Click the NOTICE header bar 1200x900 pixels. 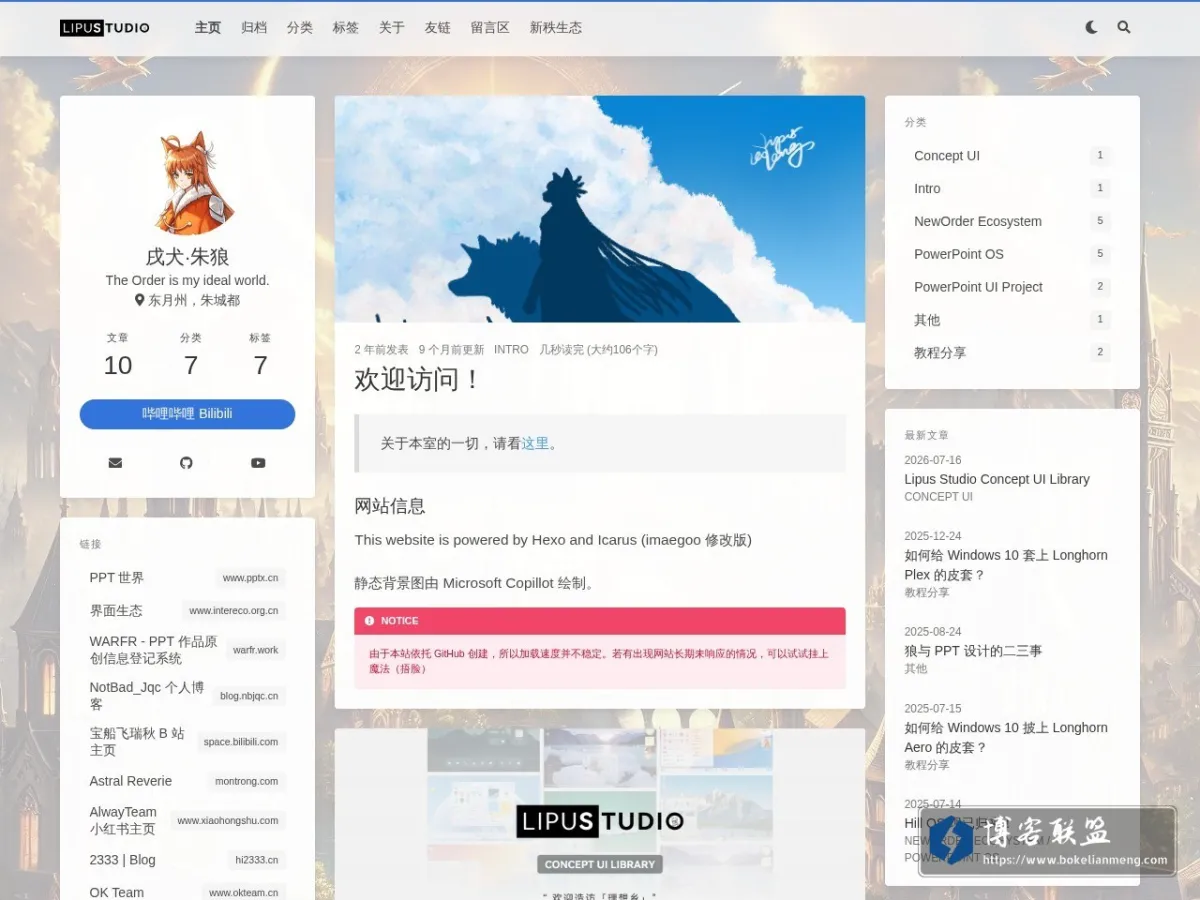coord(600,621)
